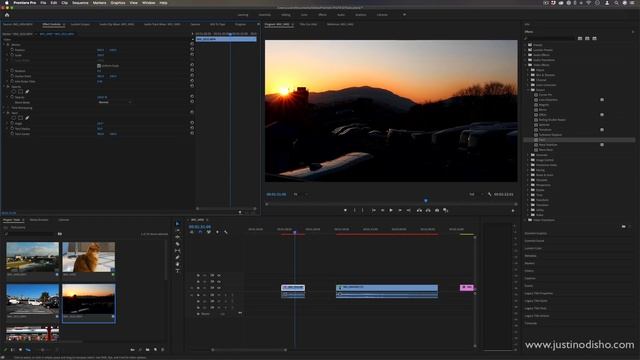Pick the free draw bezier mask under Twirl
The height and width of the screenshot is (360, 640).
point(27,118)
